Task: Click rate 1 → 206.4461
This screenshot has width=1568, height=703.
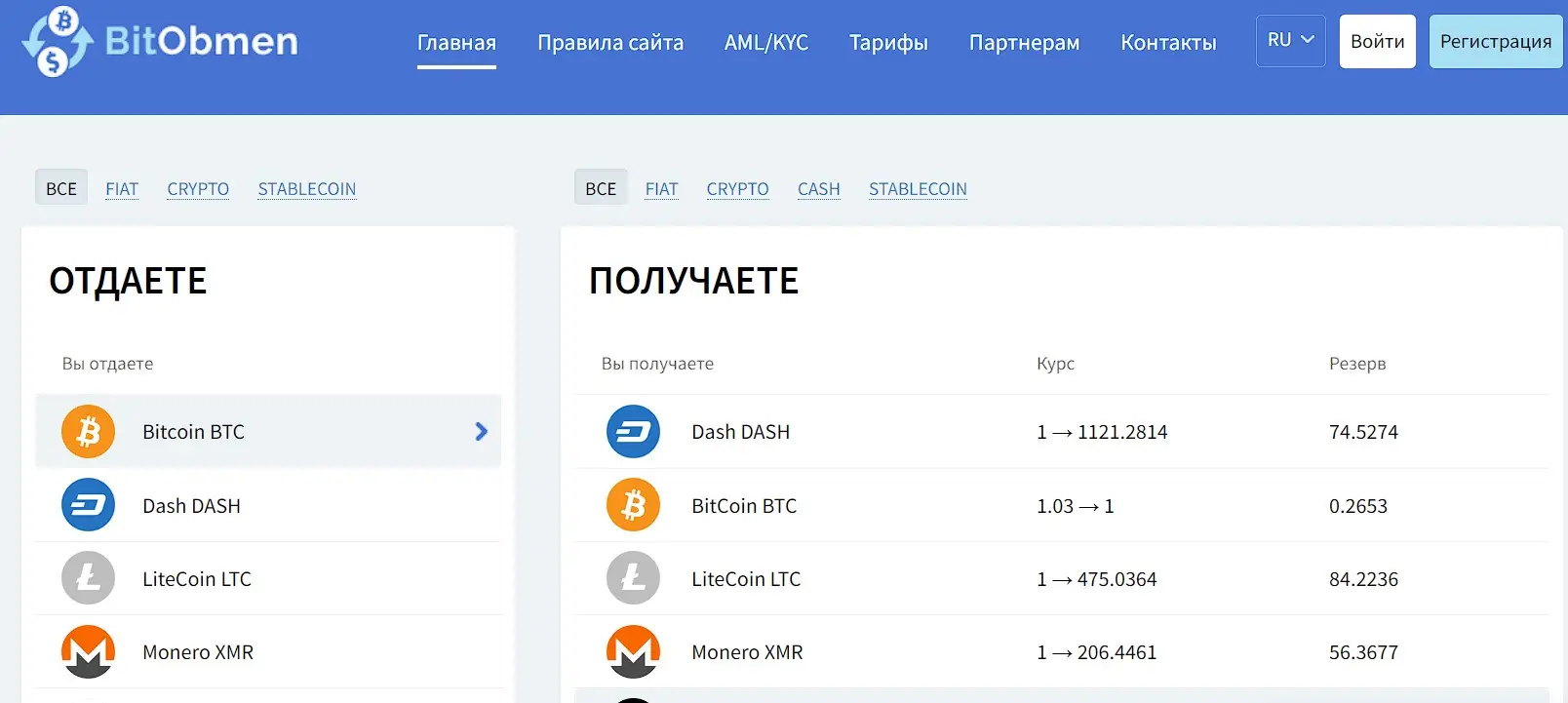Action: coord(1096,652)
